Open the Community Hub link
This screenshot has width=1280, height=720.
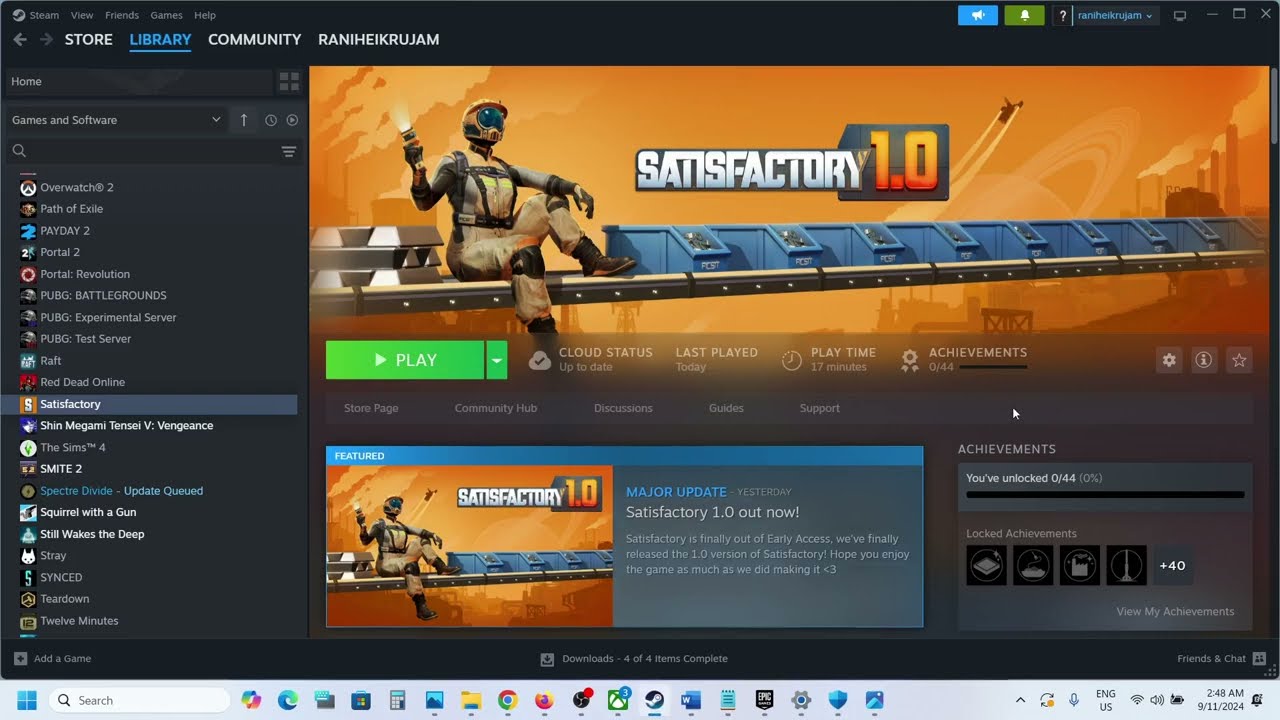click(496, 408)
